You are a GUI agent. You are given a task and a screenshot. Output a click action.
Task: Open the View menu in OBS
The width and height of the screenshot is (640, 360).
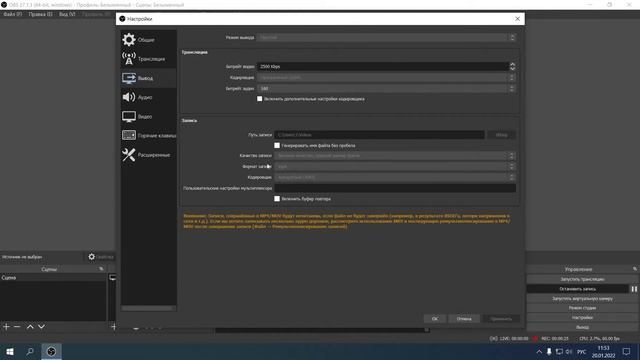pos(67,14)
